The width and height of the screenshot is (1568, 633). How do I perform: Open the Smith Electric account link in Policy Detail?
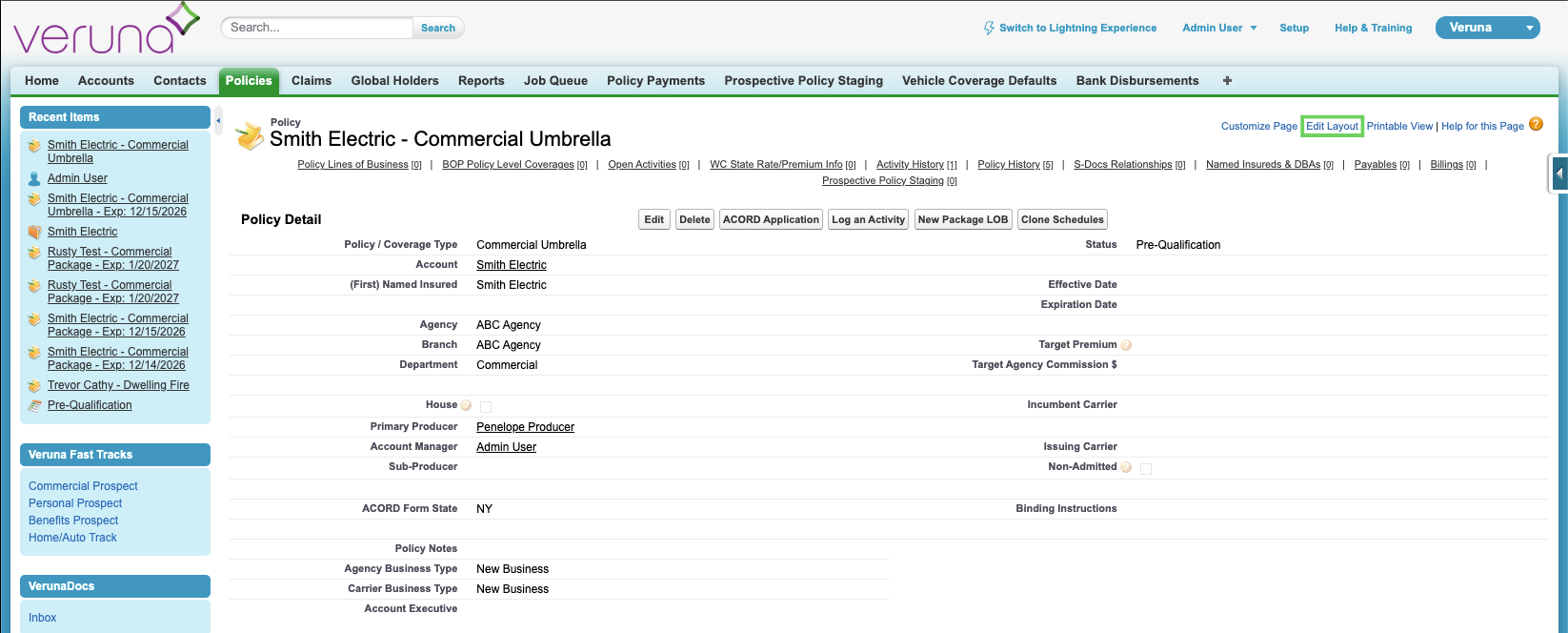pyautogui.click(x=512, y=265)
